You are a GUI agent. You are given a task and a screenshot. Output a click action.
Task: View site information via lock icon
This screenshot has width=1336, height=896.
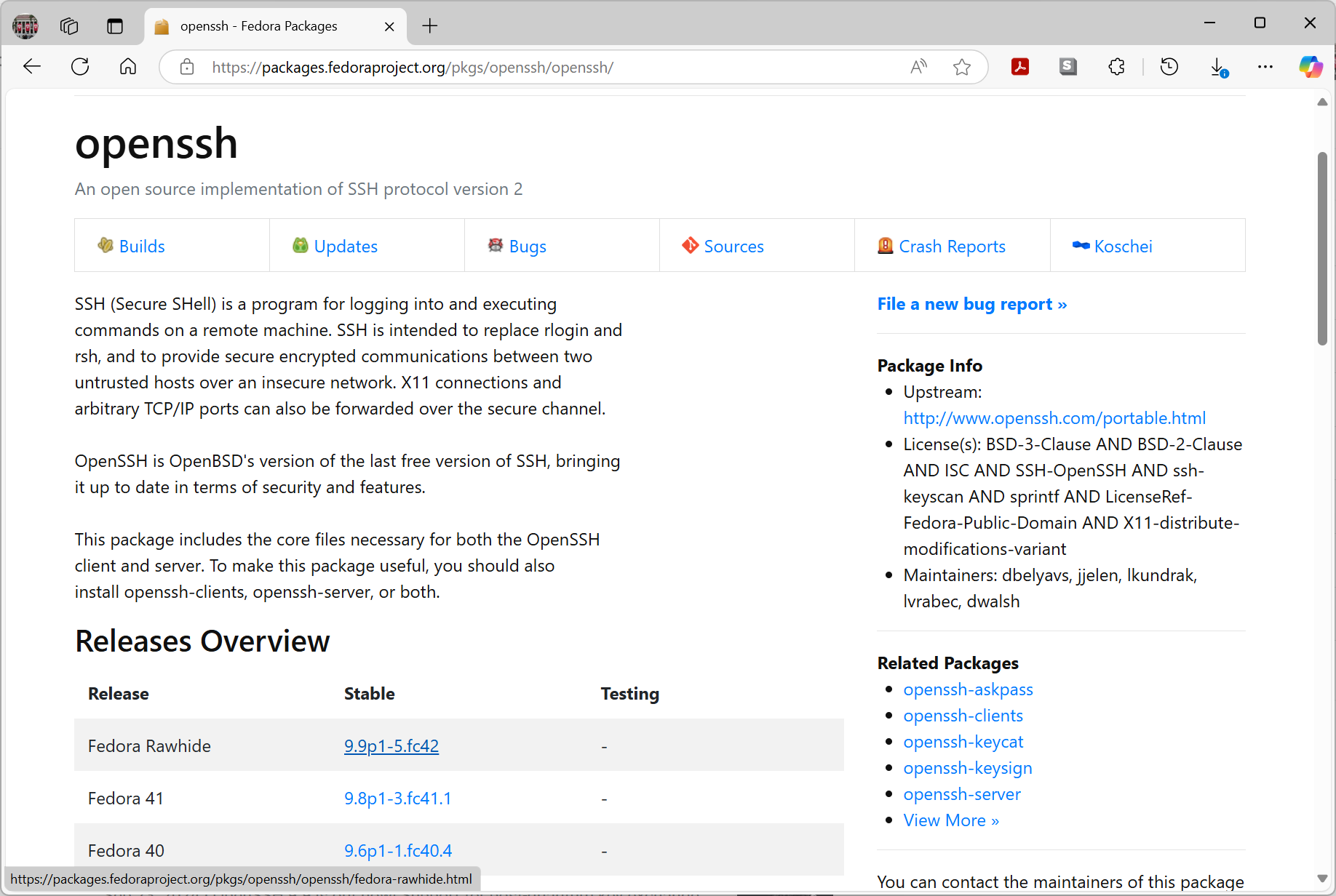[x=187, y=66]
